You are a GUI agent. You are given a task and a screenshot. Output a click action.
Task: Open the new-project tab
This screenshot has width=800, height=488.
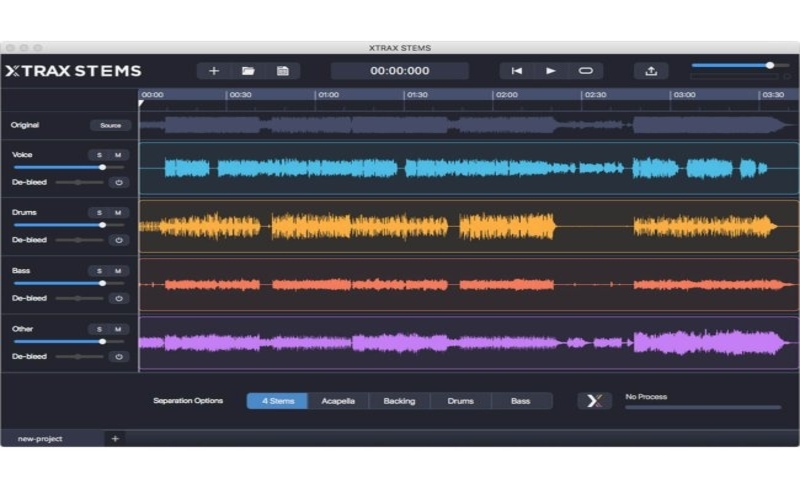(53, 438)
